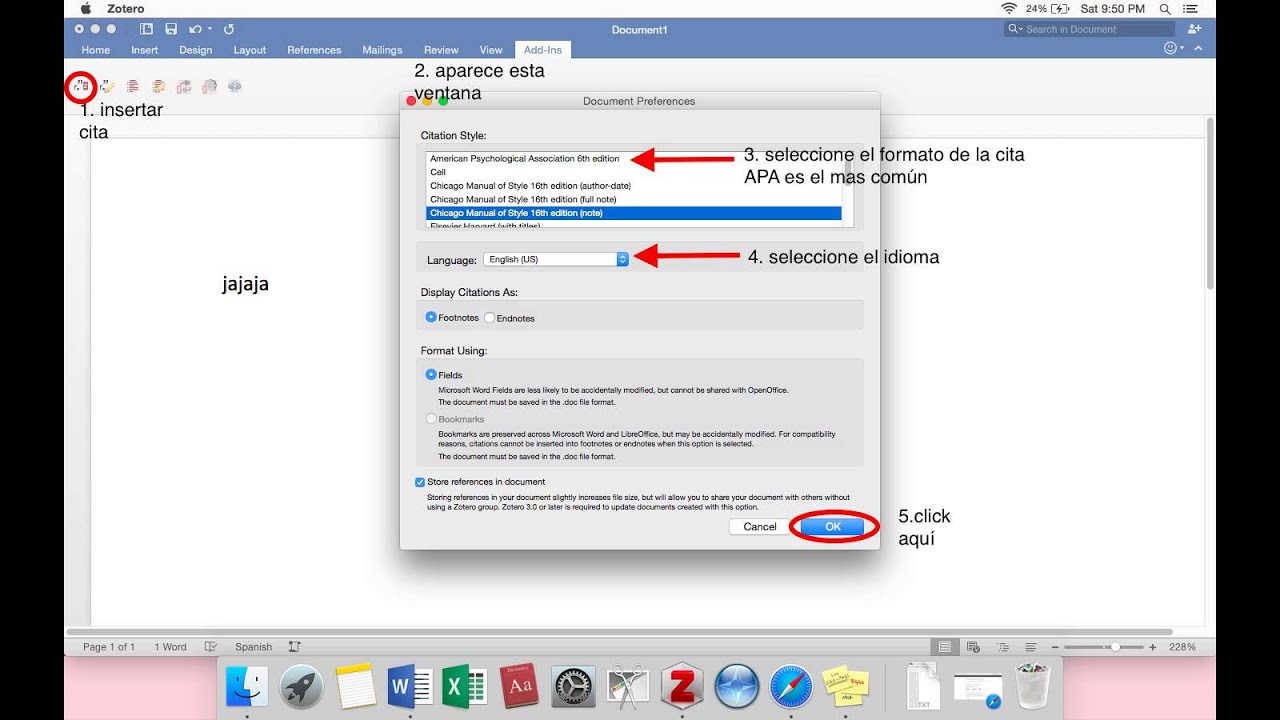Click the Zotero menu bar item
Screen dimensions: 1280x720
point(126,9)
